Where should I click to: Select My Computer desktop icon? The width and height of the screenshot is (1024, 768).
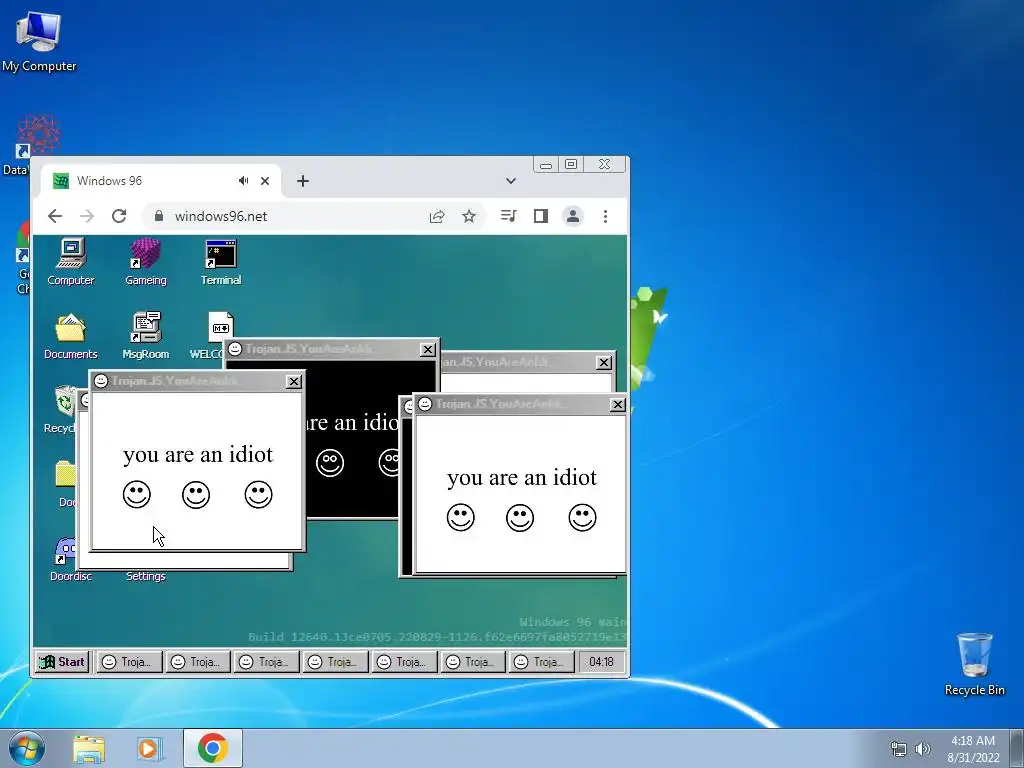click(x=39, y=40)
